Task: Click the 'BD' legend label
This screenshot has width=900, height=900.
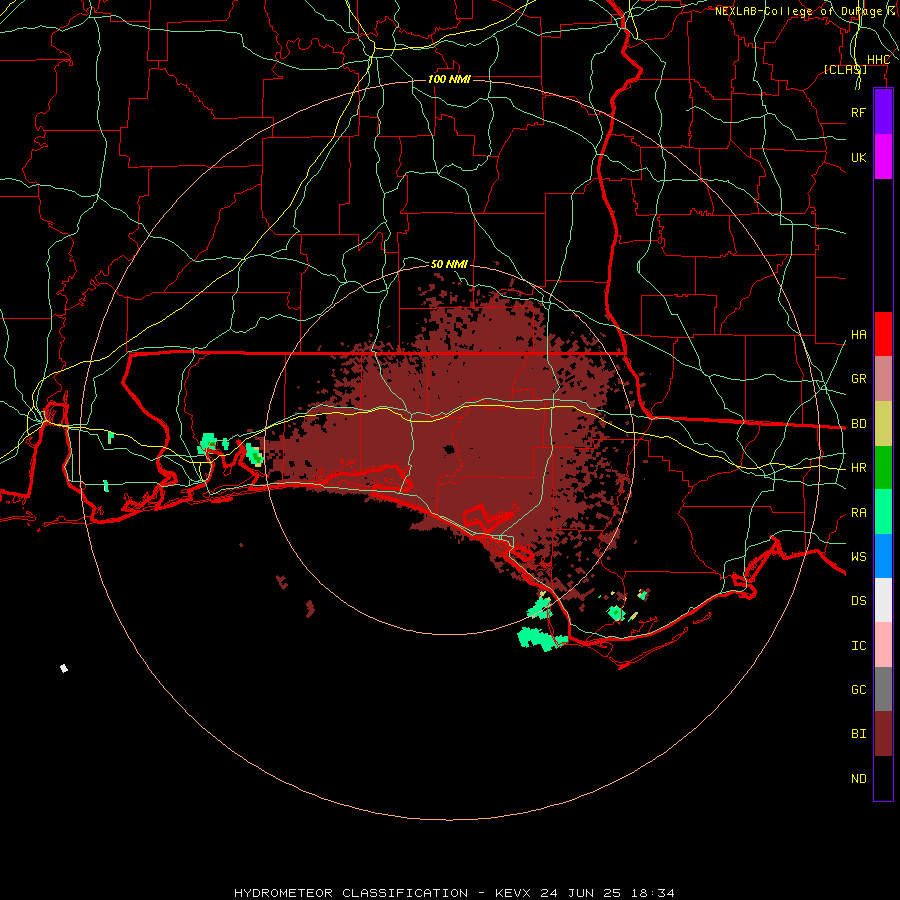Action: pyautogui.click(x=858, y=424)
